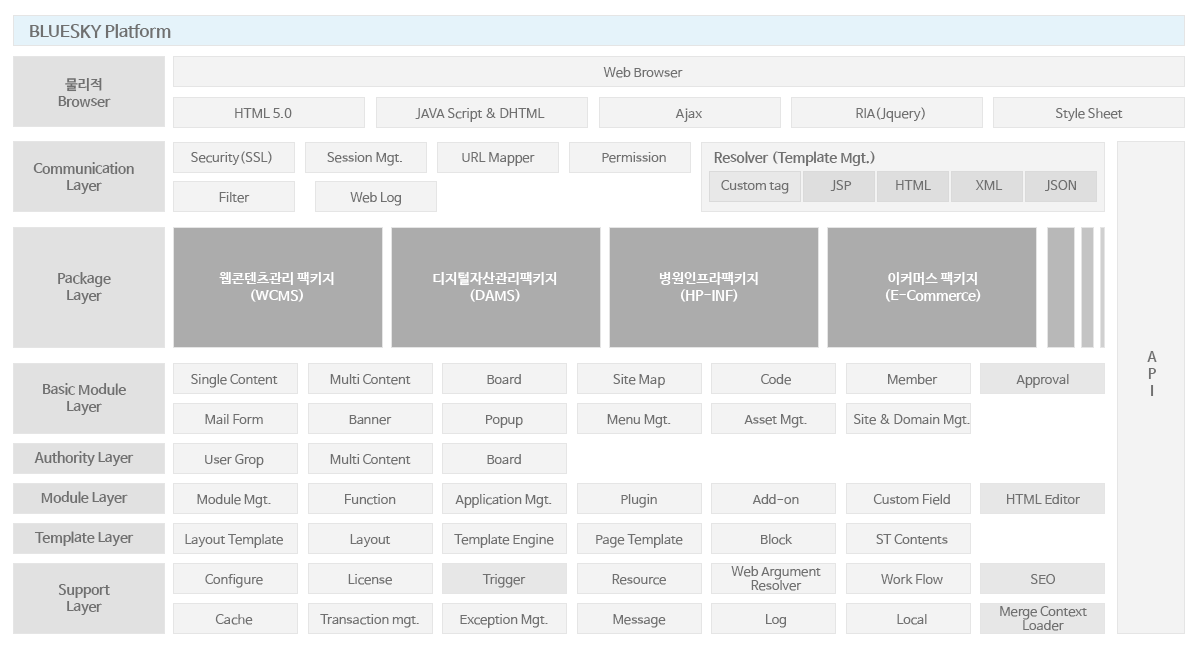
Task: Click JSP in the Resolver group
Action: point(838,186)
